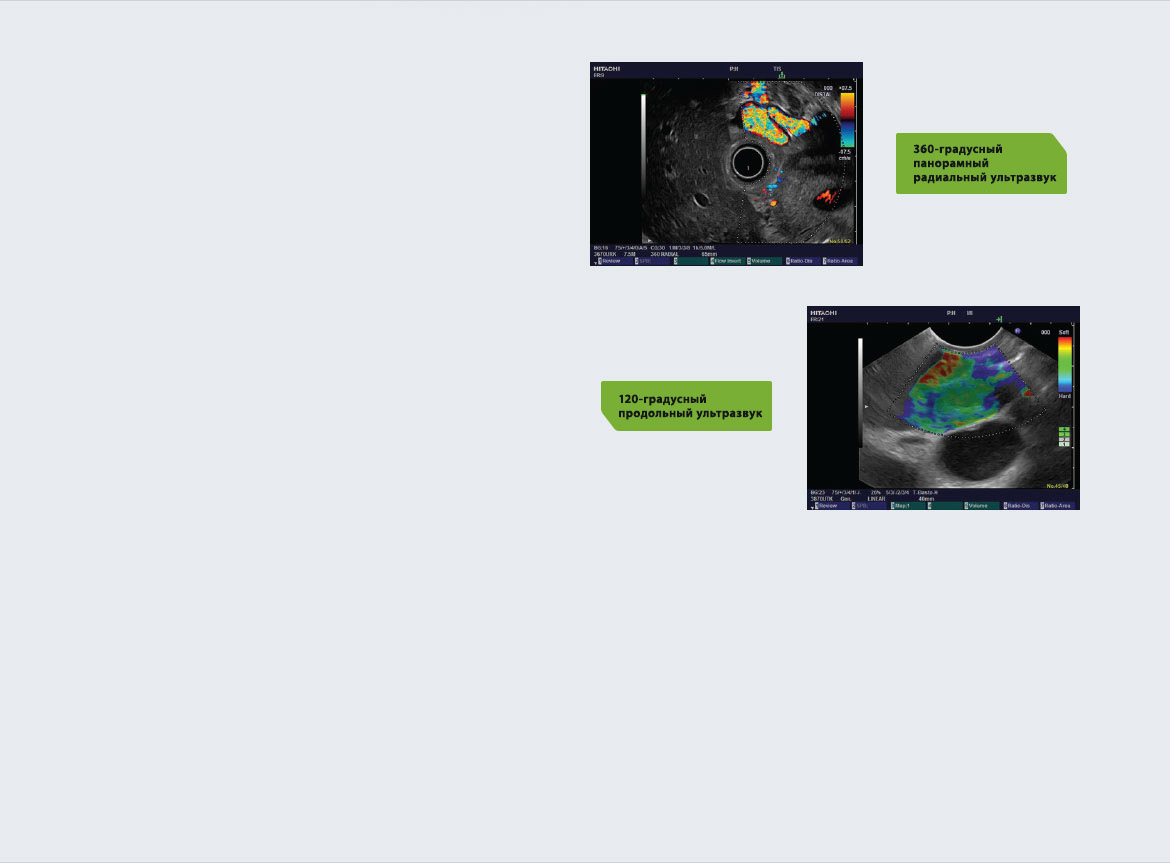
Task: Click the purple dot indicator in elastography image
Action: coord(1016,331)
